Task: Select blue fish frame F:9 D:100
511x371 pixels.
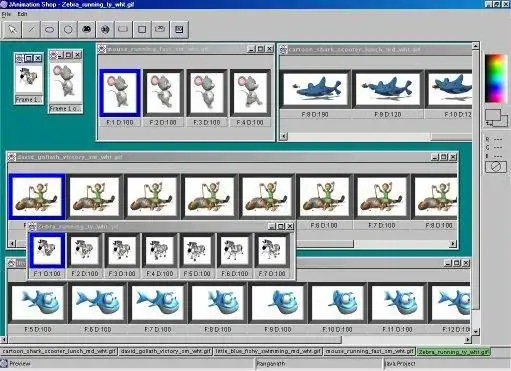Action: point(278,303)
